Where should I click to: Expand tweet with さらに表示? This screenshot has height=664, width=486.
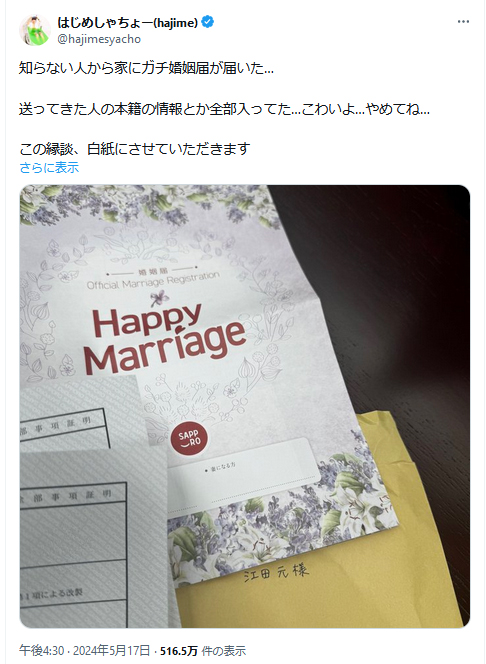(49, 167)
